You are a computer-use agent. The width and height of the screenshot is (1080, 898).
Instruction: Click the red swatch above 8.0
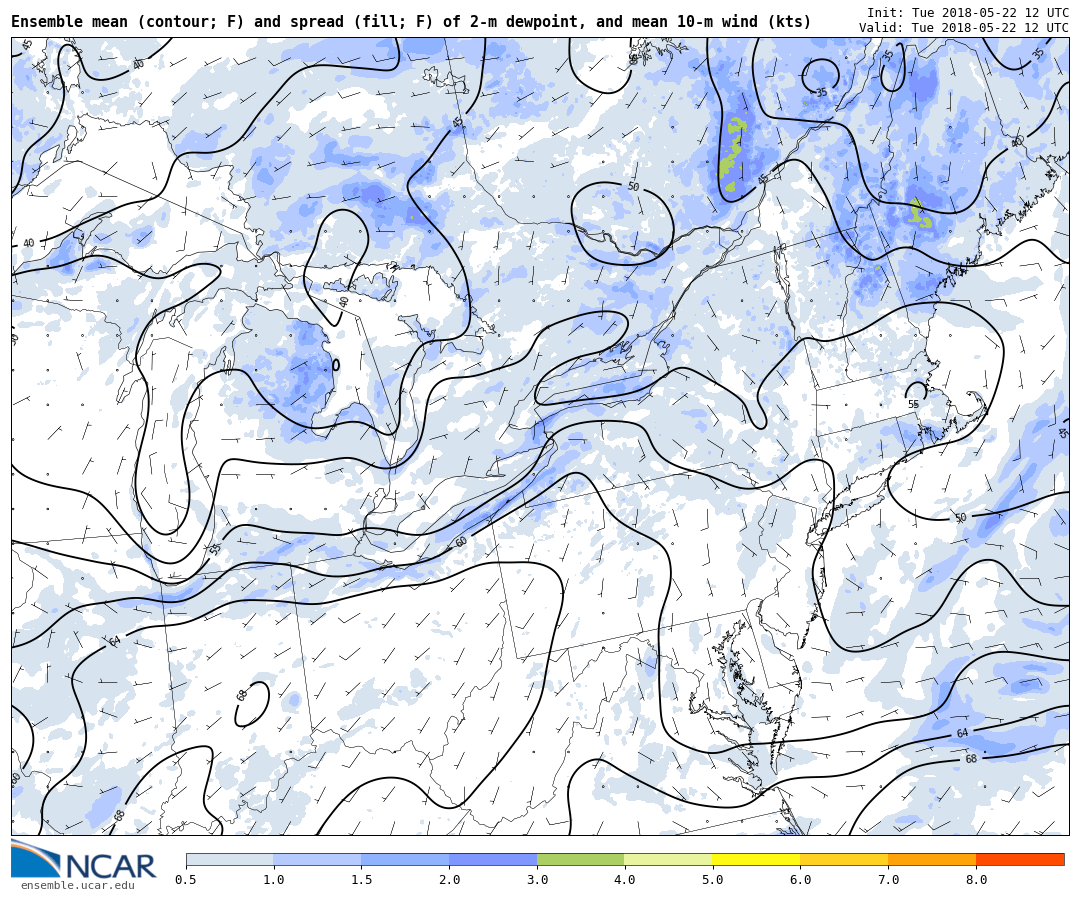click(x=1020, y=859)
